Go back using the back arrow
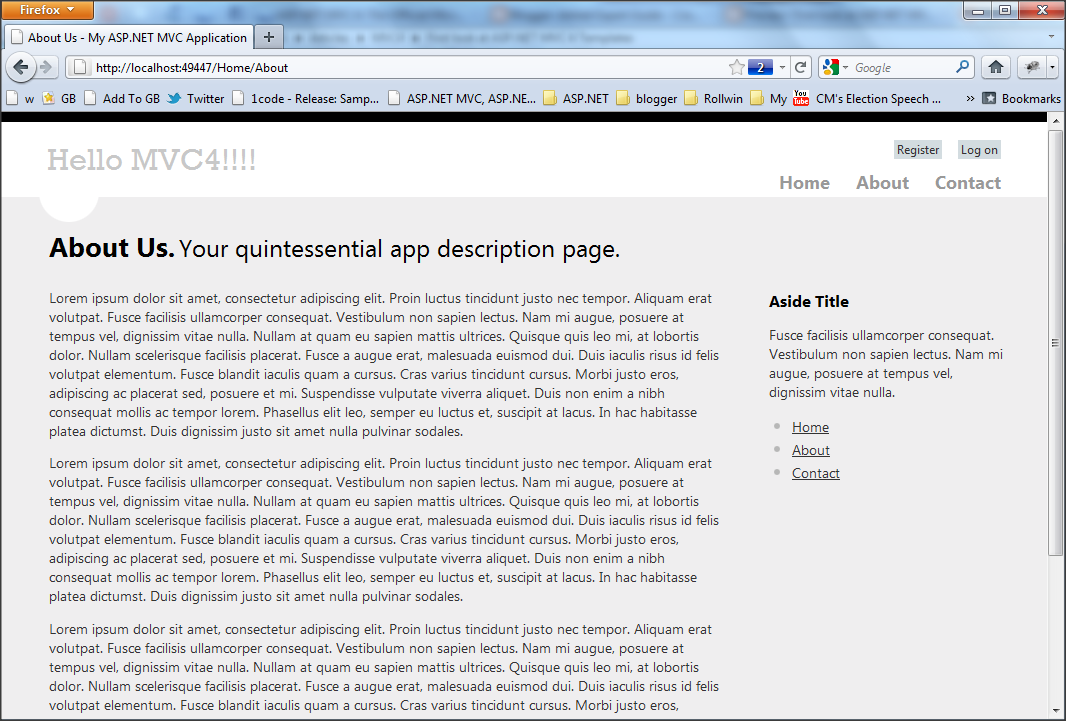The image size is (1066, 721). pyautogui.click(x=22, y=67)
